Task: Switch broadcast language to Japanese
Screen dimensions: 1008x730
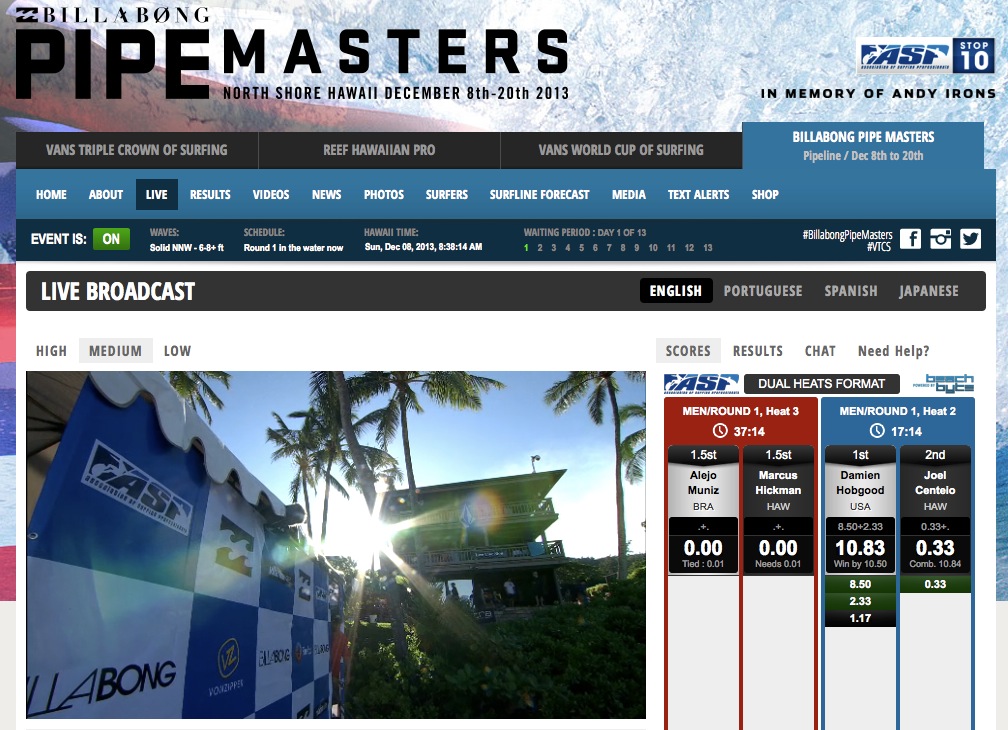Action: (929, 291)
